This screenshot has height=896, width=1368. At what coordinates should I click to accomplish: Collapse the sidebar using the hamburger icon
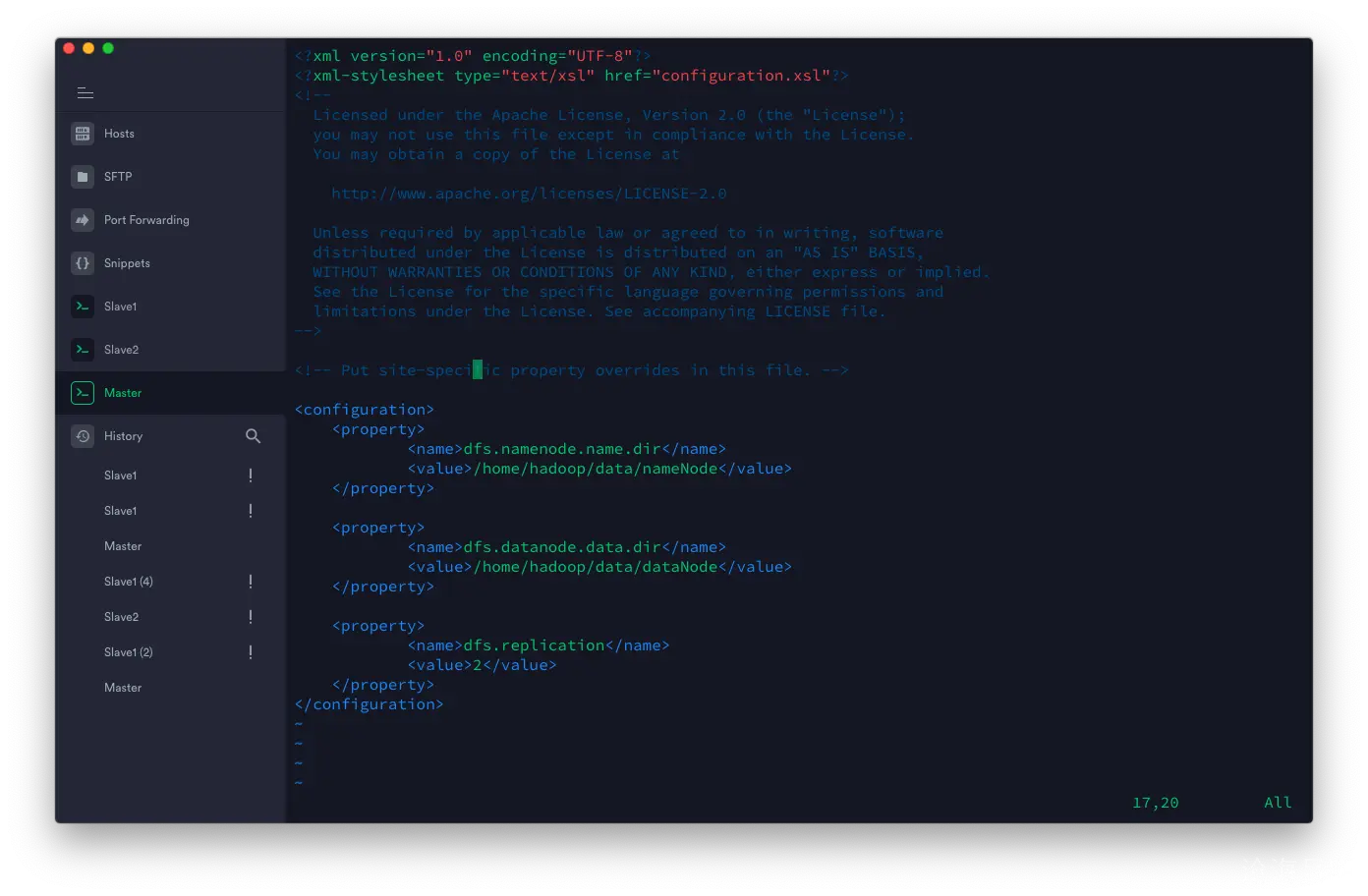[x=85, y=93]
